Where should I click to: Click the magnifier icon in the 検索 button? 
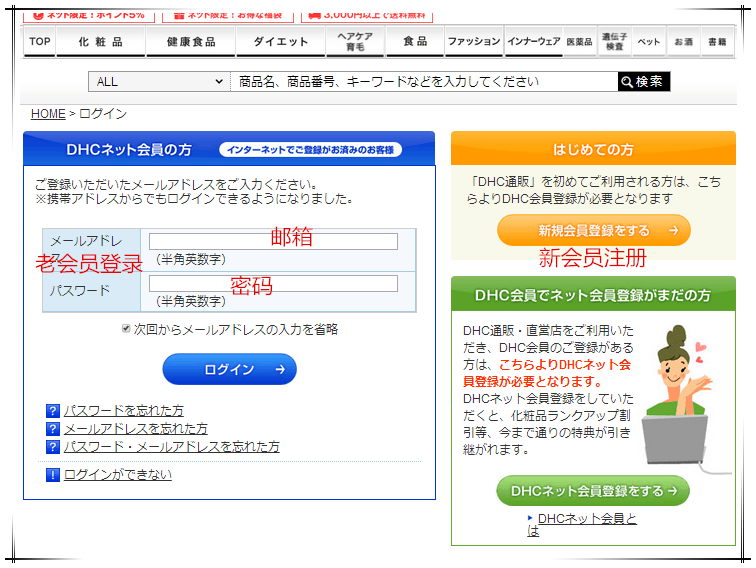627,81
